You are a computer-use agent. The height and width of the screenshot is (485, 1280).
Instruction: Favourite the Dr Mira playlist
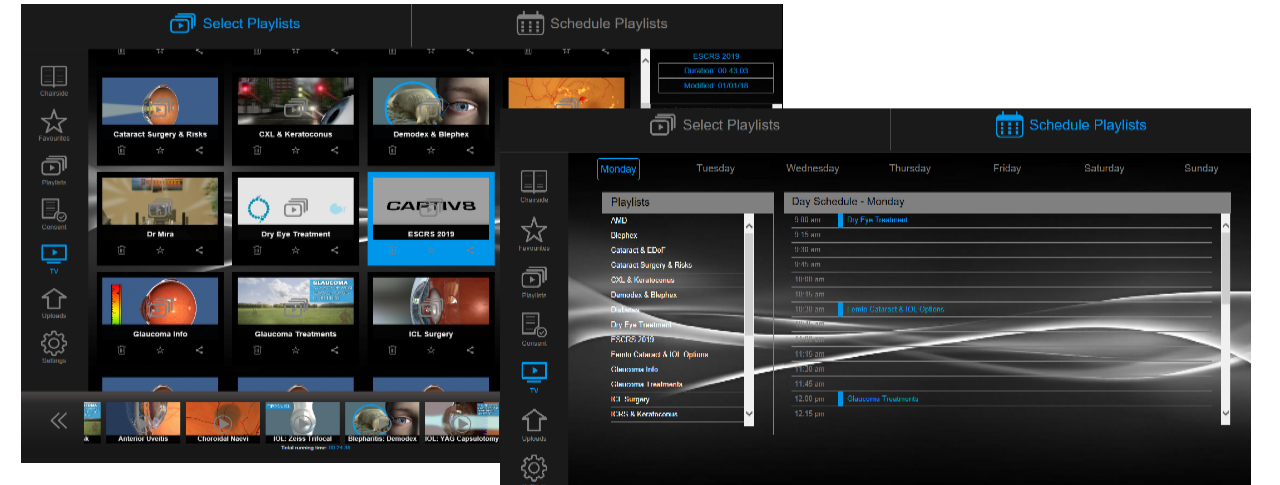pos(159,250)
